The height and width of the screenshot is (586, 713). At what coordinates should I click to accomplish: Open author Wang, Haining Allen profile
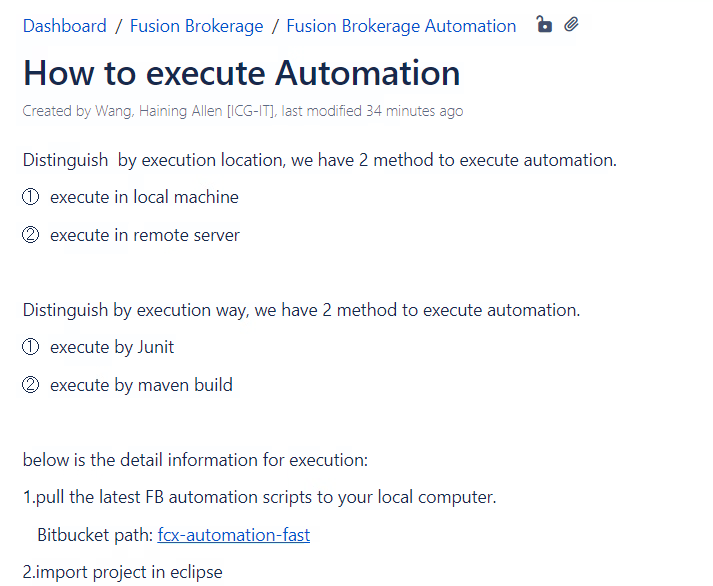tap(185, 111)
